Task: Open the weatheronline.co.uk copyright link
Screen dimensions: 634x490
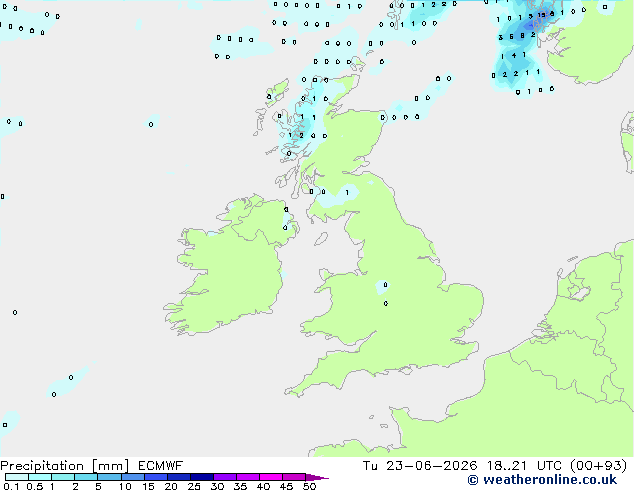Action: 542,480
